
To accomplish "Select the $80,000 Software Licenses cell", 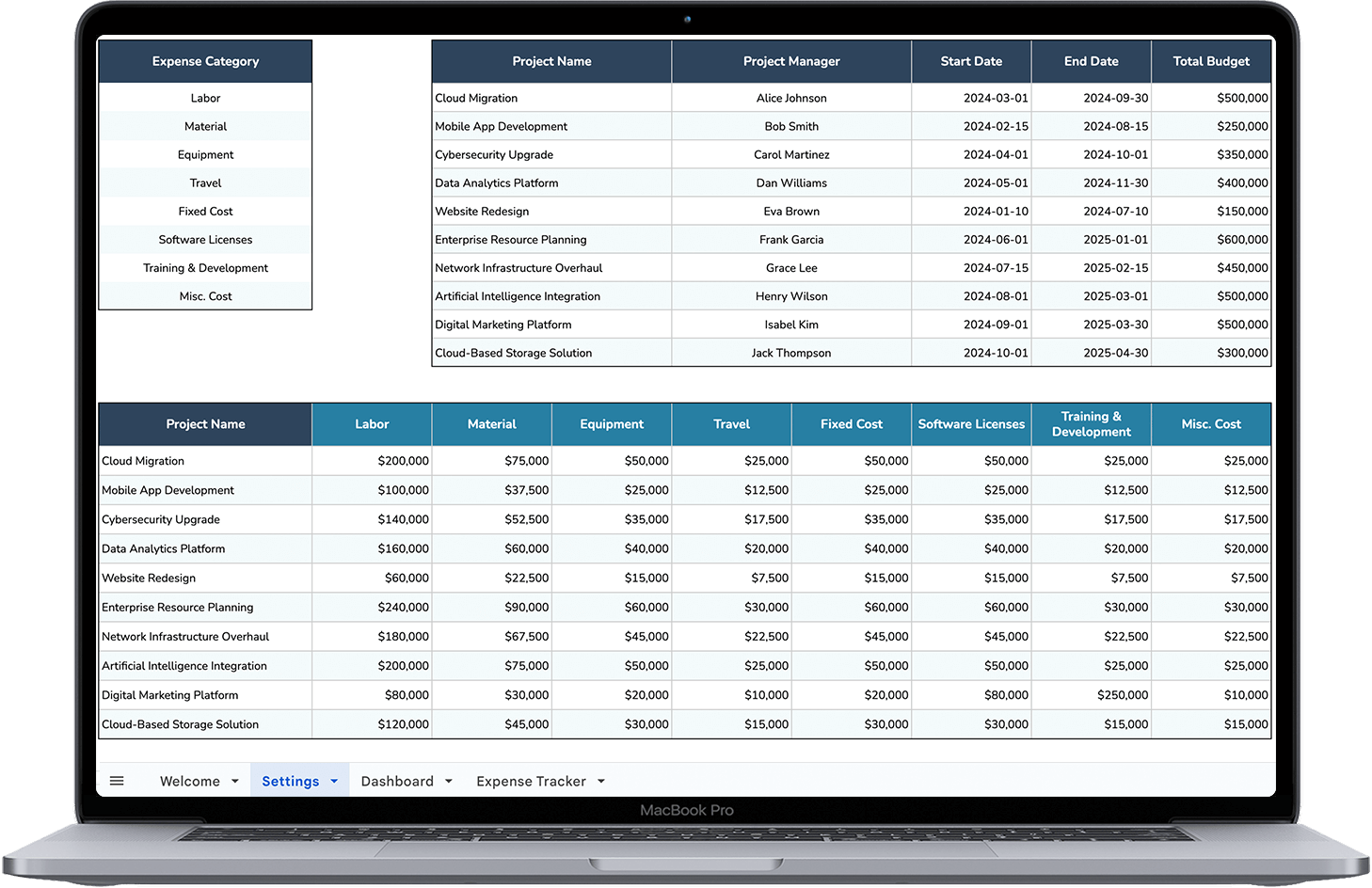I will pos(971,695).
